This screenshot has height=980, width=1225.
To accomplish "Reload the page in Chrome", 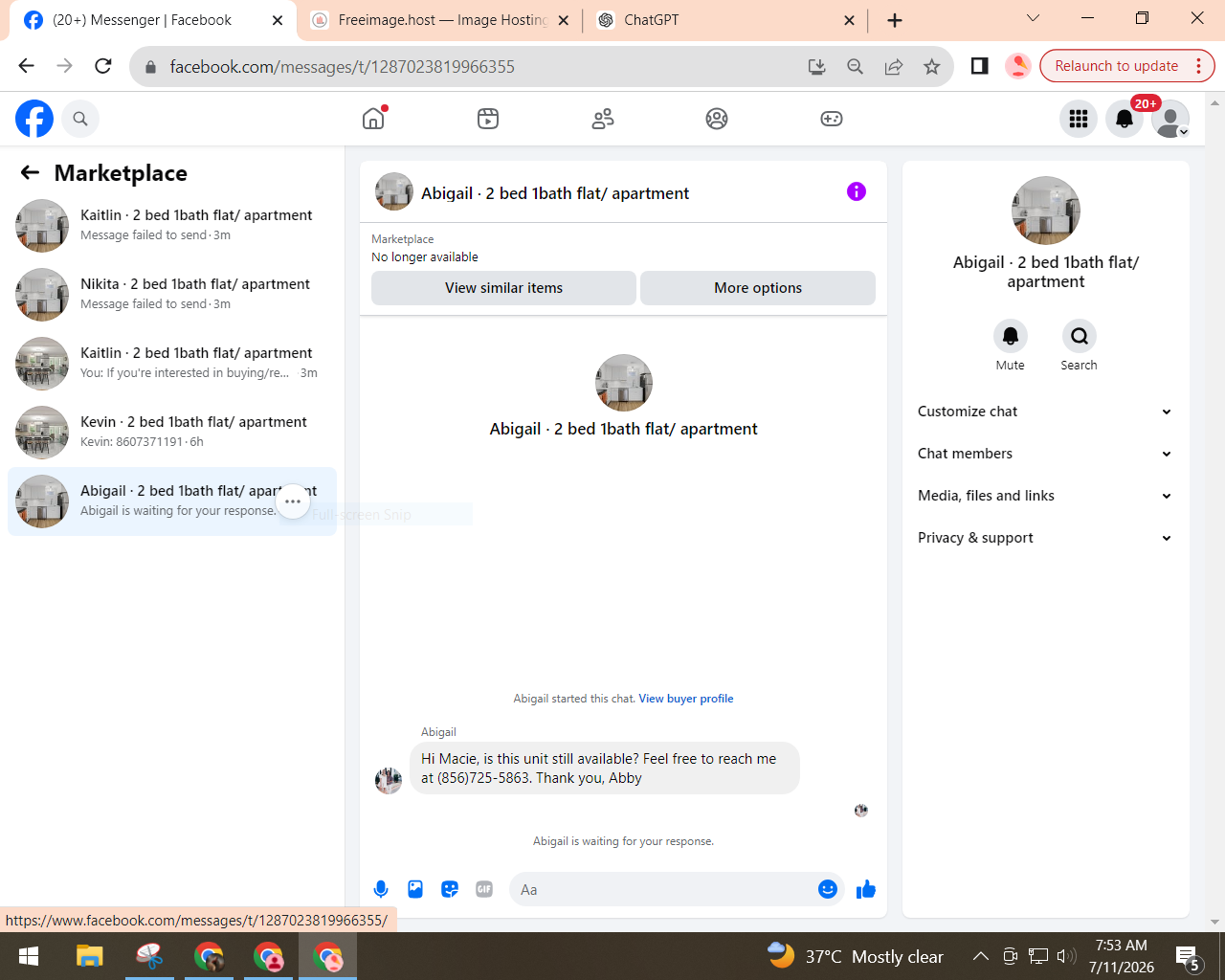I will 103,66.
